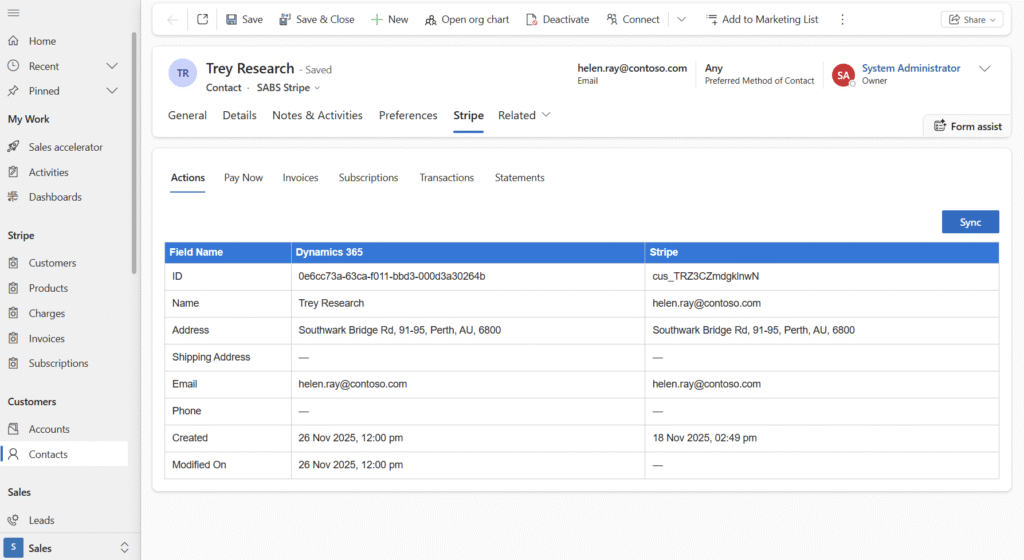Expand the Pinned section chevron
The width and height of the screenshot is (1024, 560).
coord(112,91)
